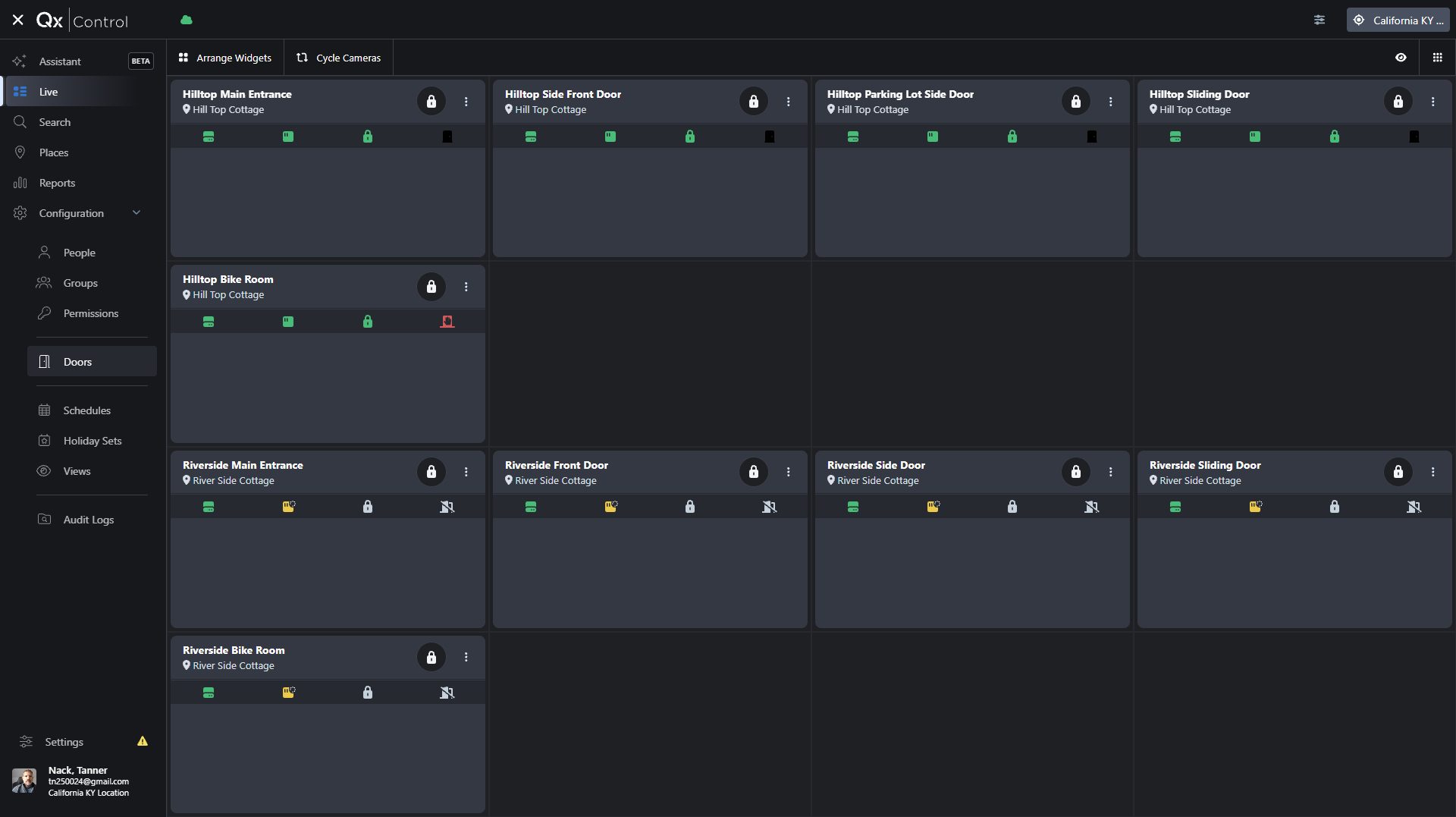This screenshot has height=817, width=1456.
Task: Open more options menu for Riverside Bike Room
Action: (x=466, y=657)
